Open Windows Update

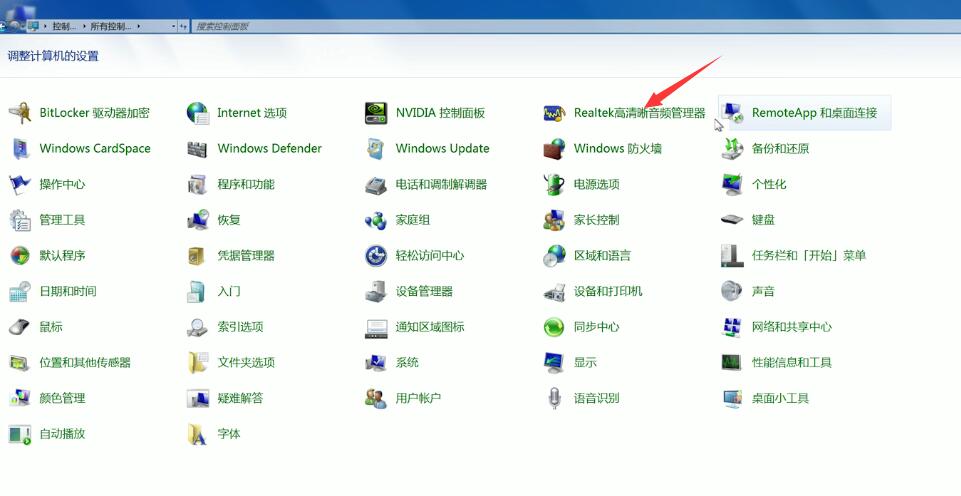point(427,148)
